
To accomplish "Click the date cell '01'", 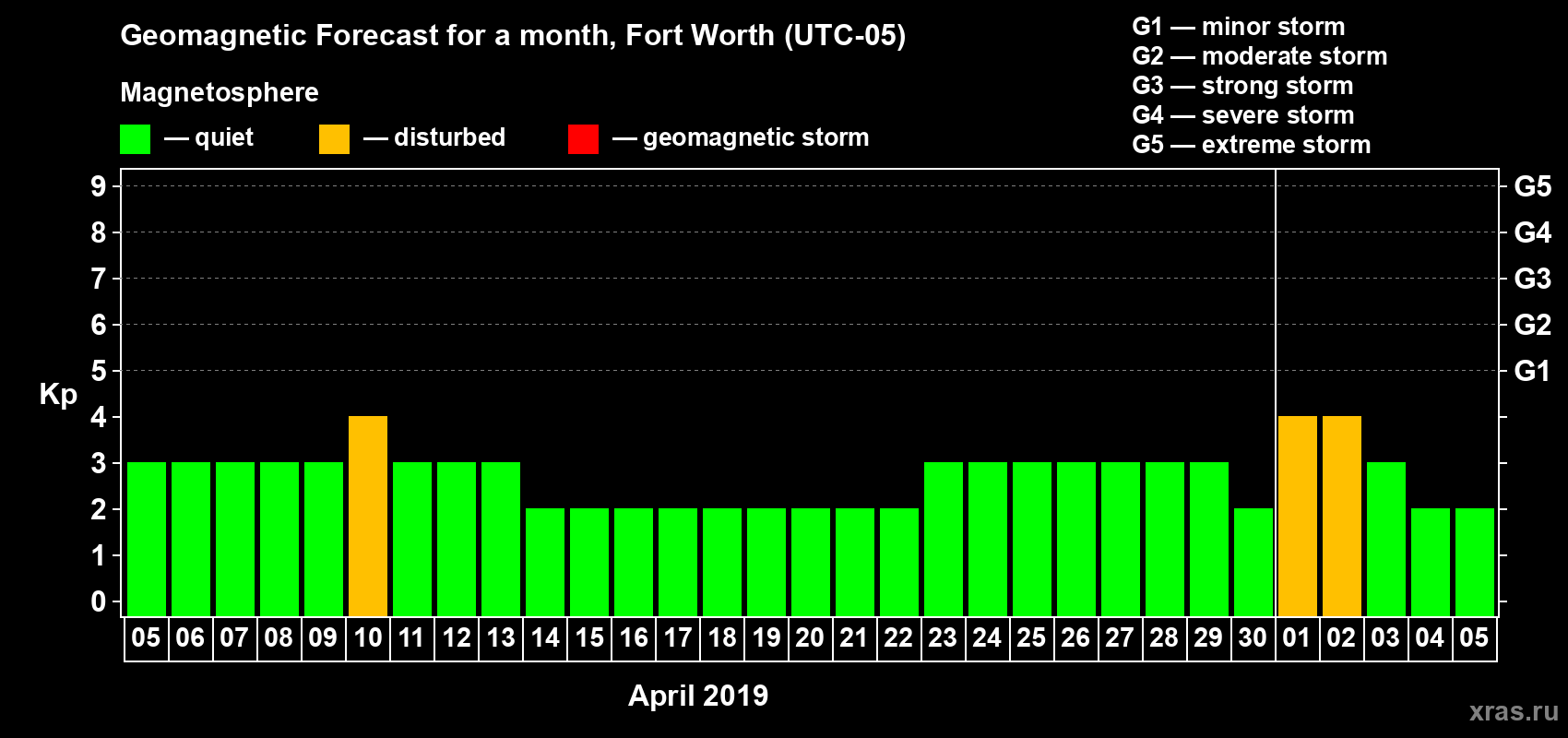I will click(x=1298, y=638).
